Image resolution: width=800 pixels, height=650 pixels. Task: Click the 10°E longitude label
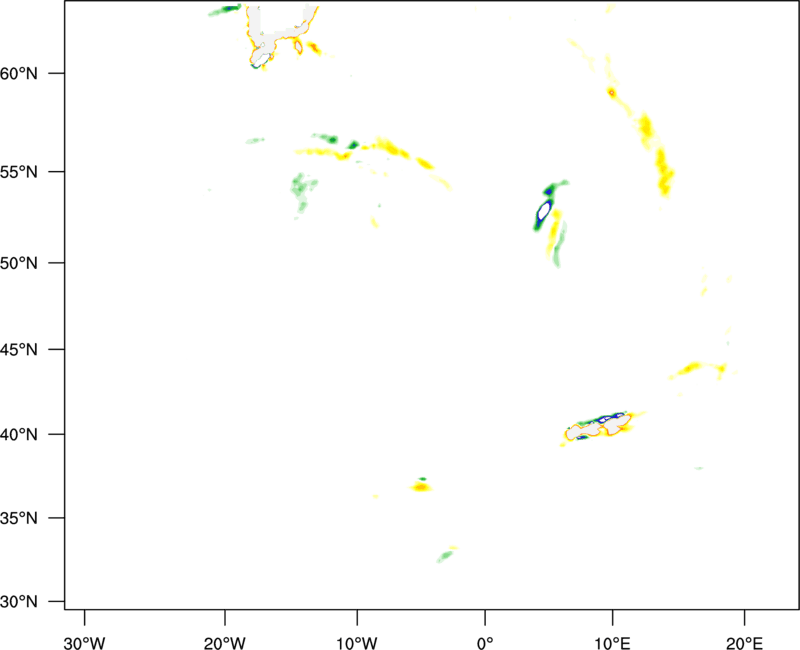click(612, 643)
